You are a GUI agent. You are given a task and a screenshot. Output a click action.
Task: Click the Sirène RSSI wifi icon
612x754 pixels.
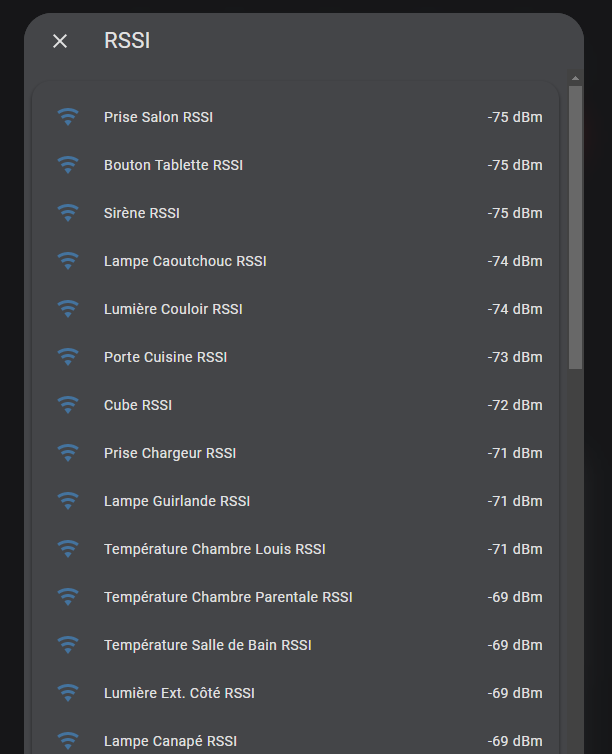point(68,213)
